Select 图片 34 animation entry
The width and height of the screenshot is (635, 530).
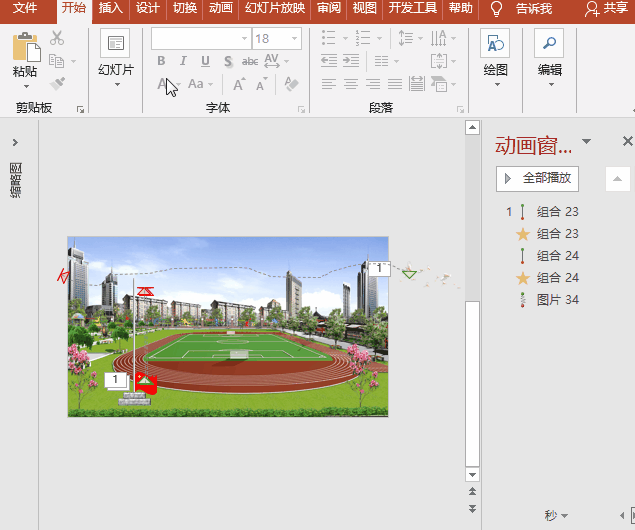(x=549, y=300)
